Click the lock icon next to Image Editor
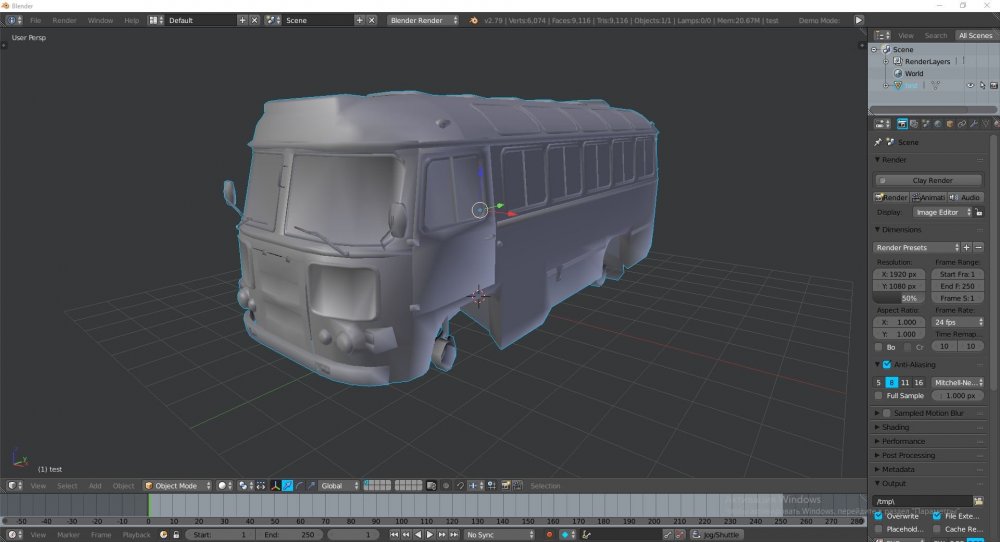1000x542 pixels. (x=979, y=212)
